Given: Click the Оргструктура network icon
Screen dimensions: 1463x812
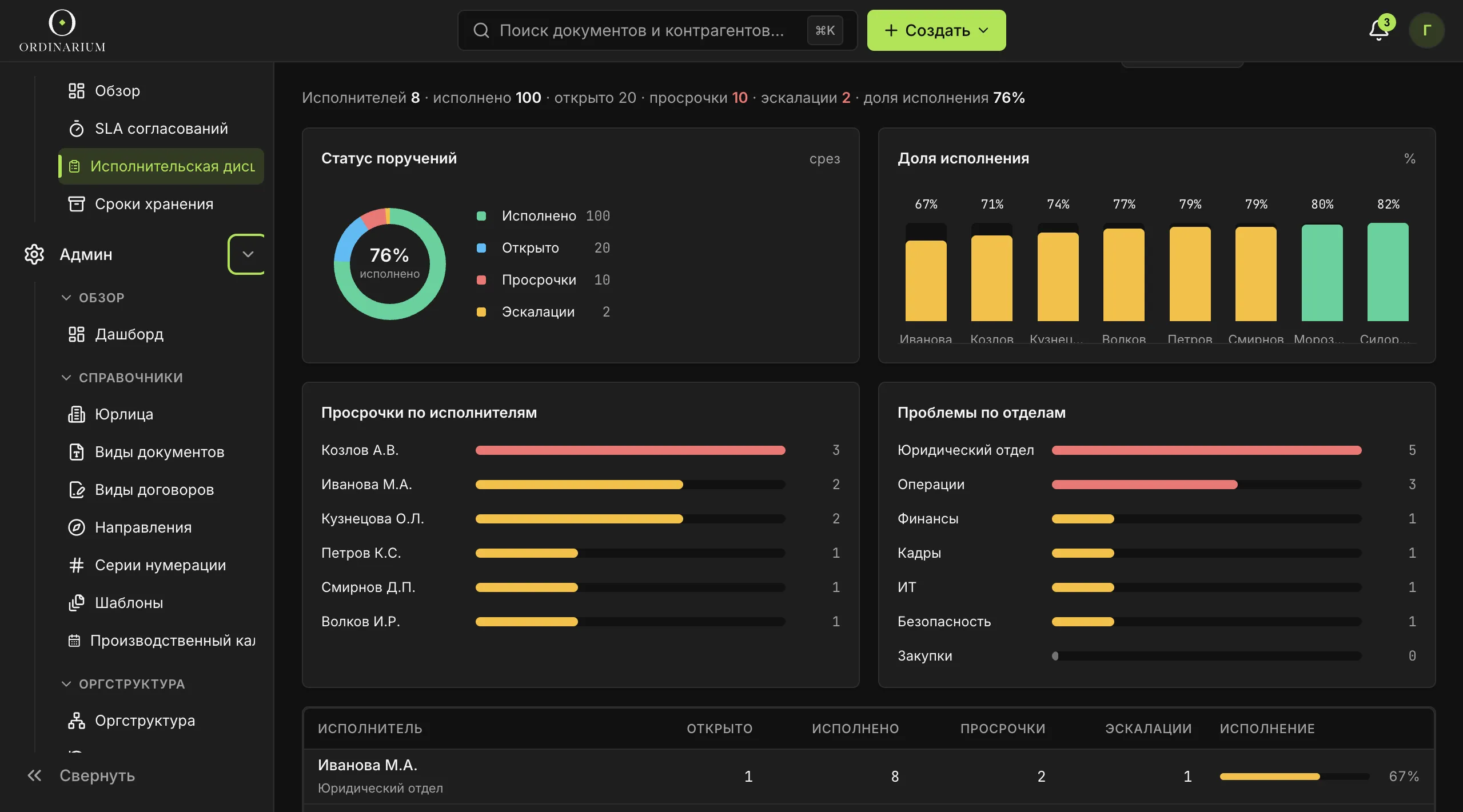Looking at the screenshot, I should point(77,721).
